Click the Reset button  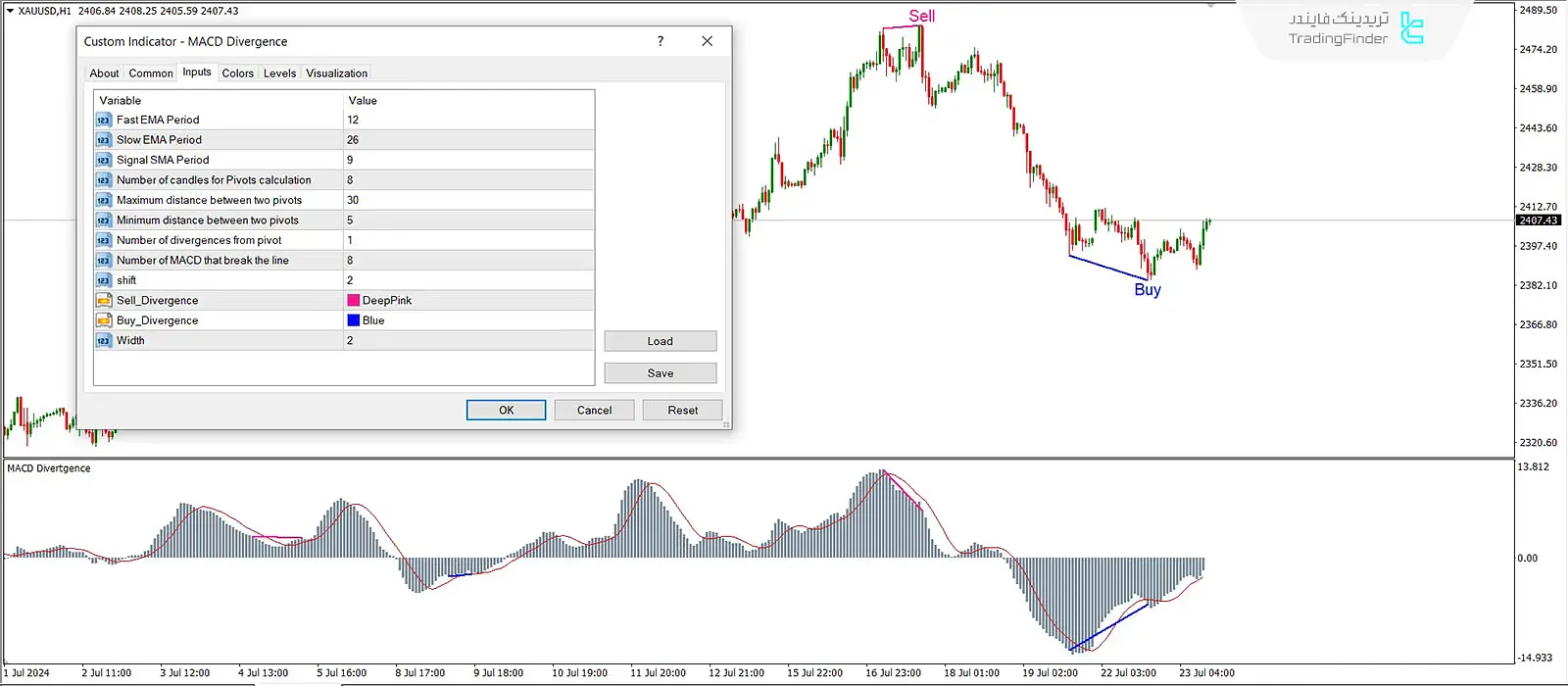coord(682,411)
